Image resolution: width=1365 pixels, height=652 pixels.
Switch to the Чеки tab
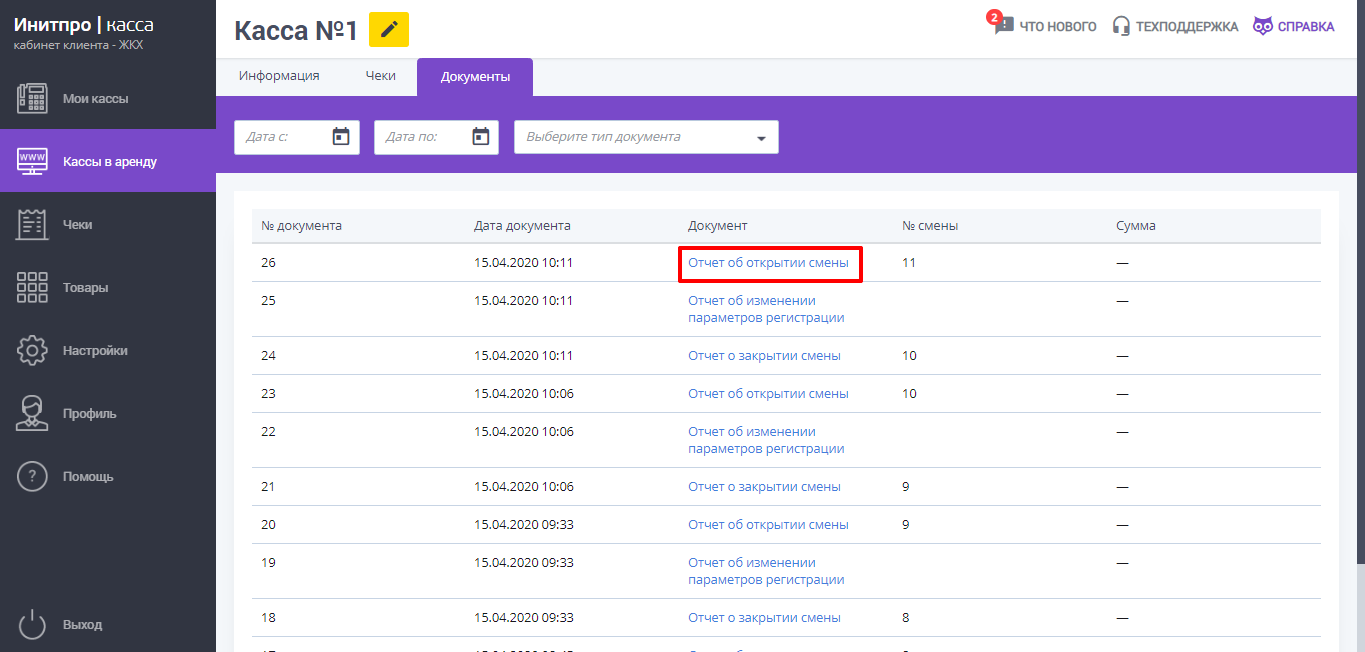coord(380,76)
